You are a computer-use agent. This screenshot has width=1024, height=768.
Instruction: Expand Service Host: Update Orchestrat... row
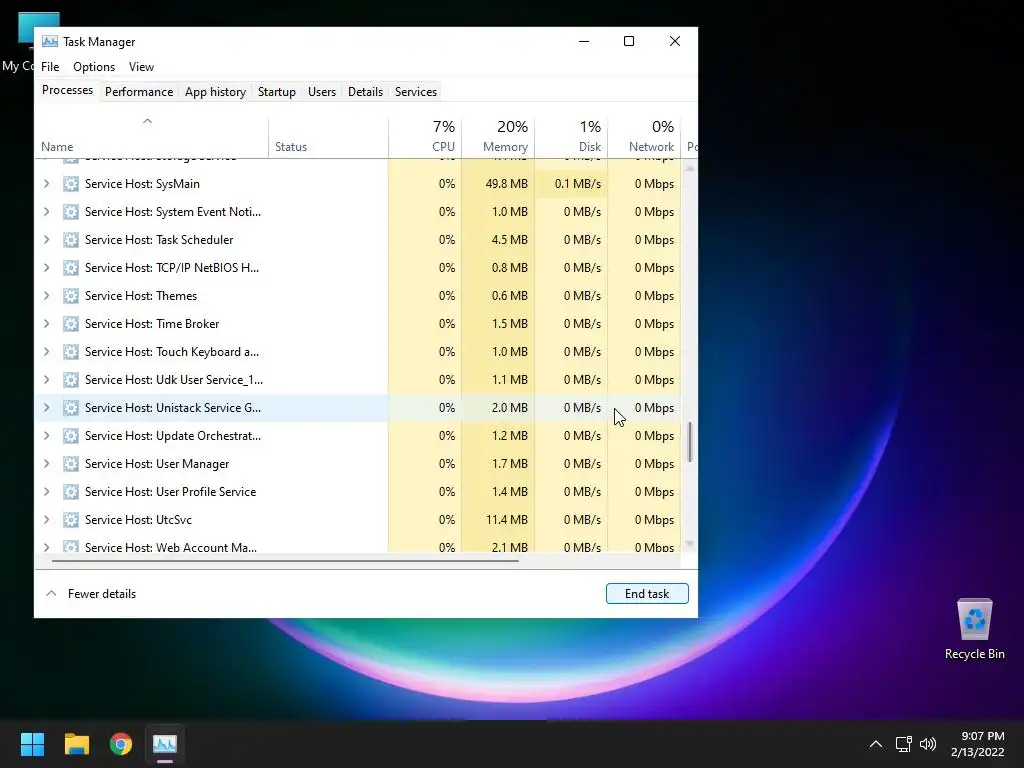tap(46, 436)
